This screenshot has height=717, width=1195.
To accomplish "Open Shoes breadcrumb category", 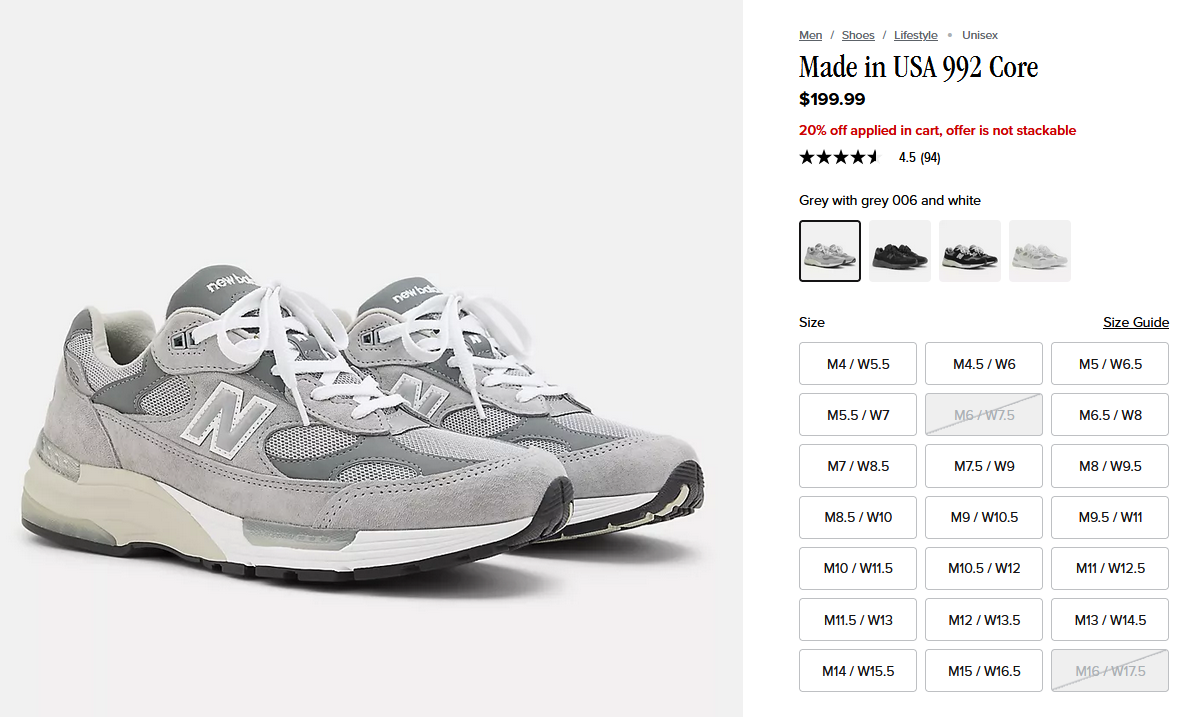I will click(x=857, y=35).
